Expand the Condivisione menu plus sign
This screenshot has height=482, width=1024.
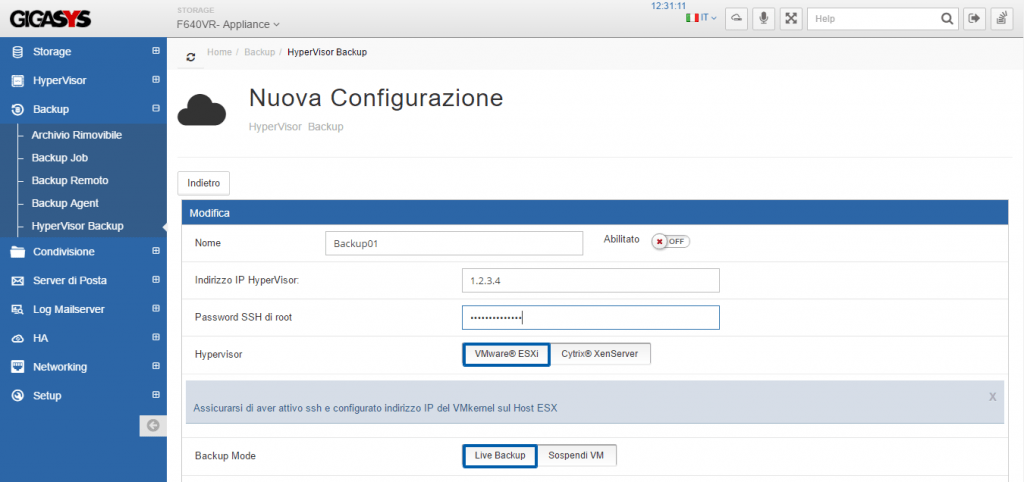(155, 251)
